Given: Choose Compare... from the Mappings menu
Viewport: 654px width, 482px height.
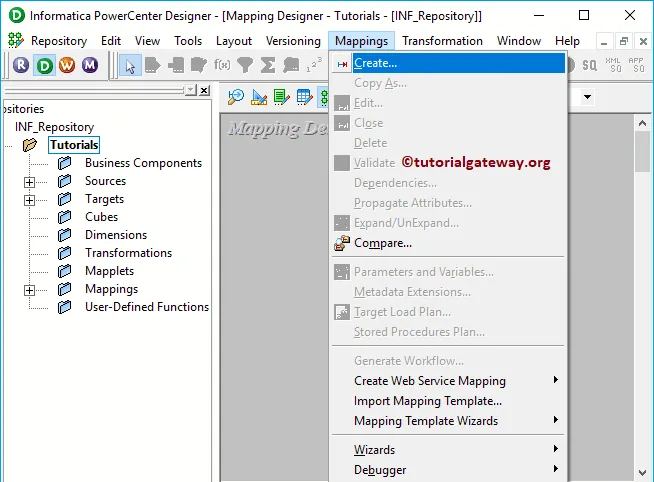Looking at the screenshot, I should coord(448,243).
